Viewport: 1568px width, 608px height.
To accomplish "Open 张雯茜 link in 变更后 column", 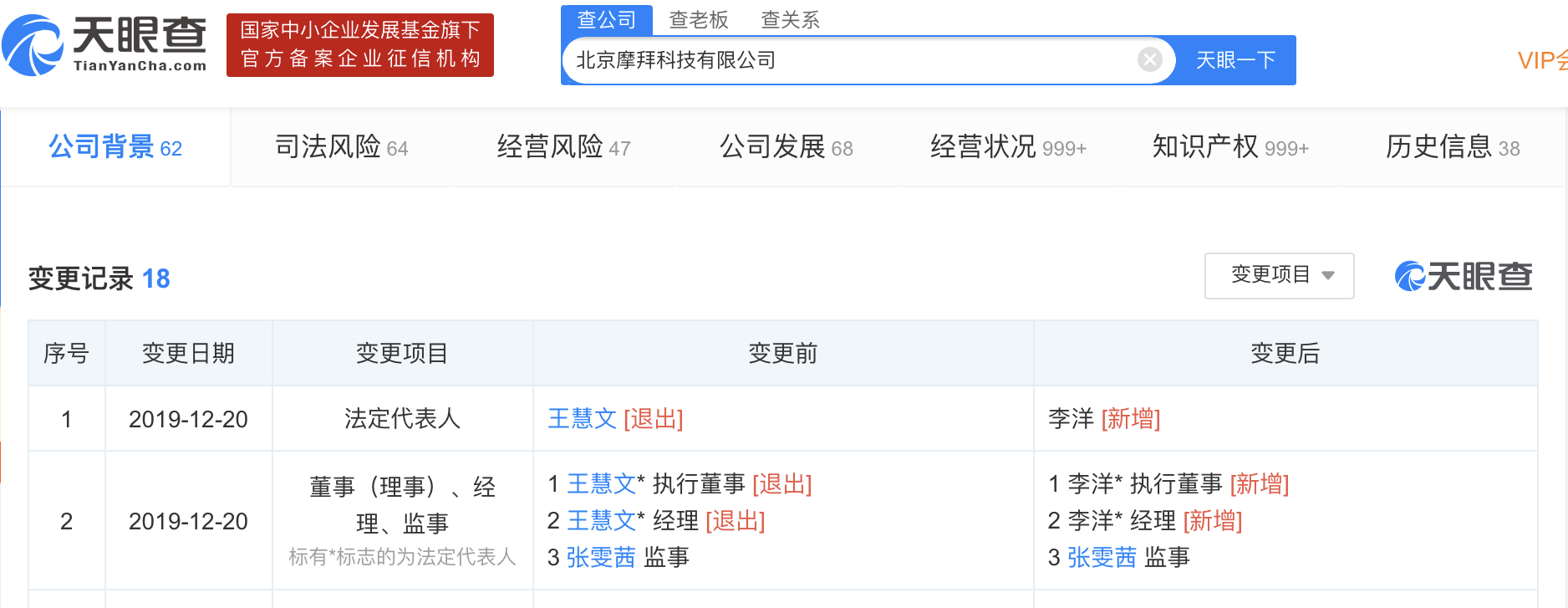I will pyautogui.click(x=1102, y=557).
